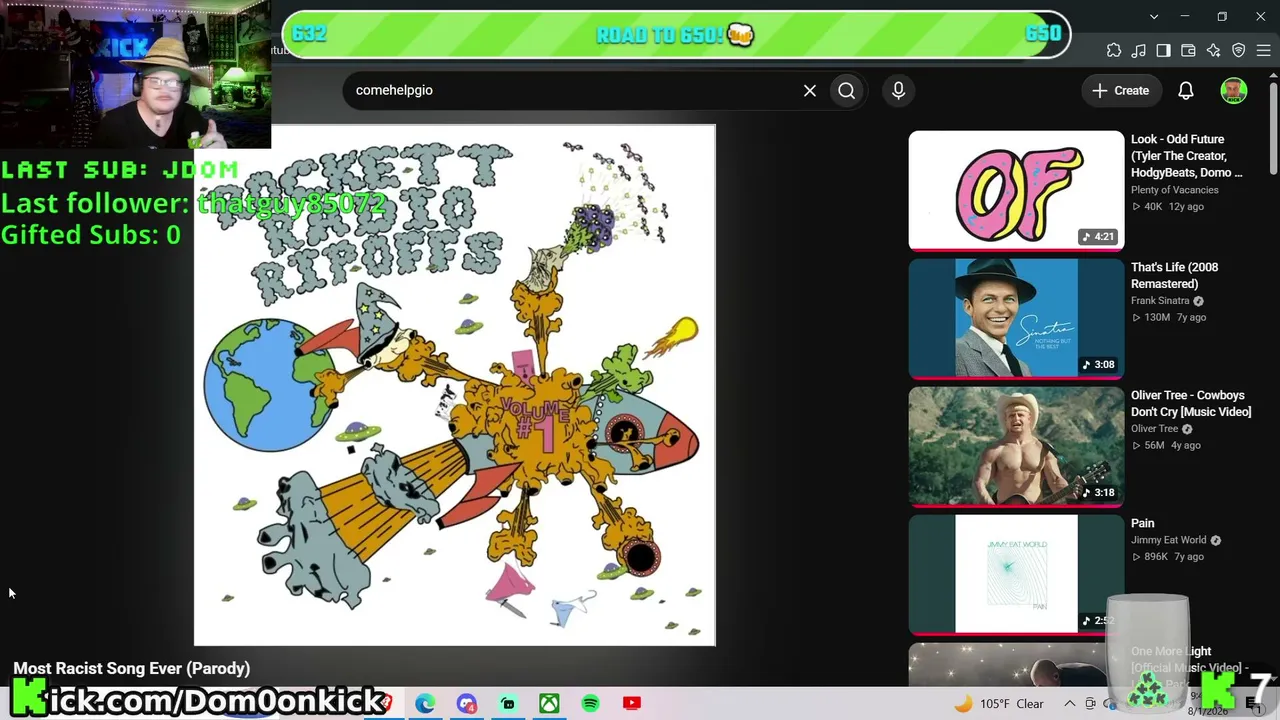Image resolution: width=1280 pixels, height=720 pixels.
Task: Click the 'Most Racist Song Ever (Parody)' title
Action: coord(132,668)
